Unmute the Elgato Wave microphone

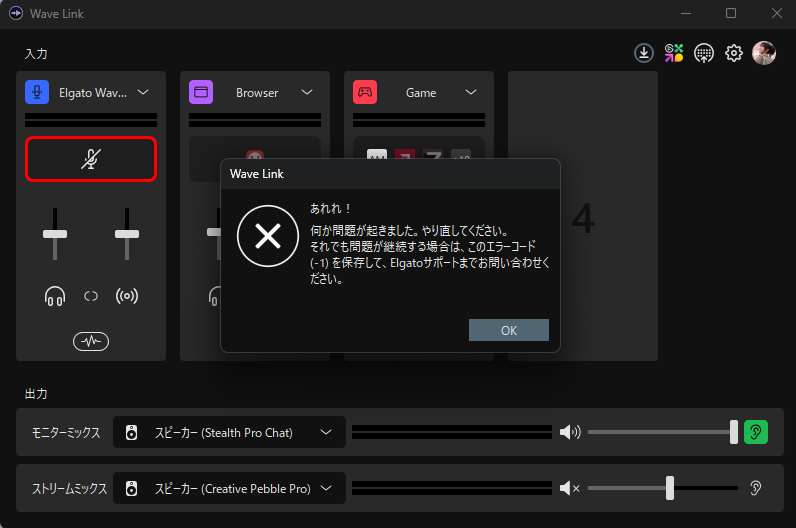click(91, 159)
